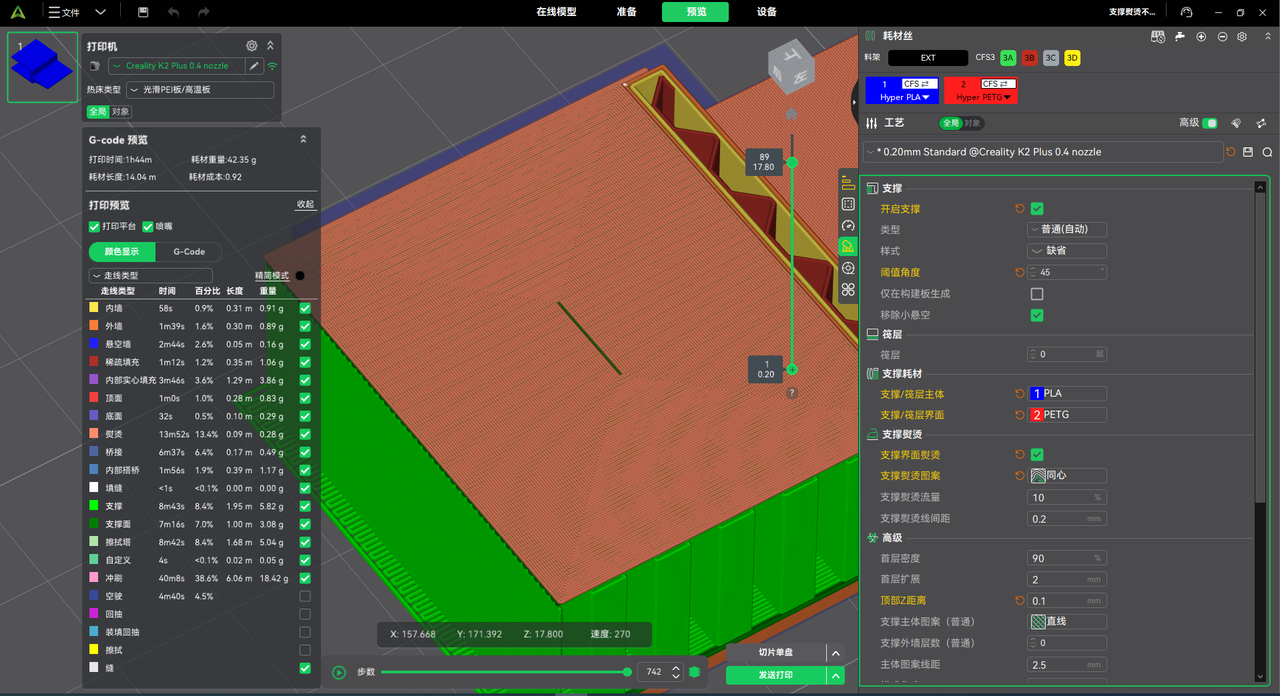Screen dimensions: 1280x696
Task: Open the 热床类型 bed type dropdown
Action: click(200, 90)
